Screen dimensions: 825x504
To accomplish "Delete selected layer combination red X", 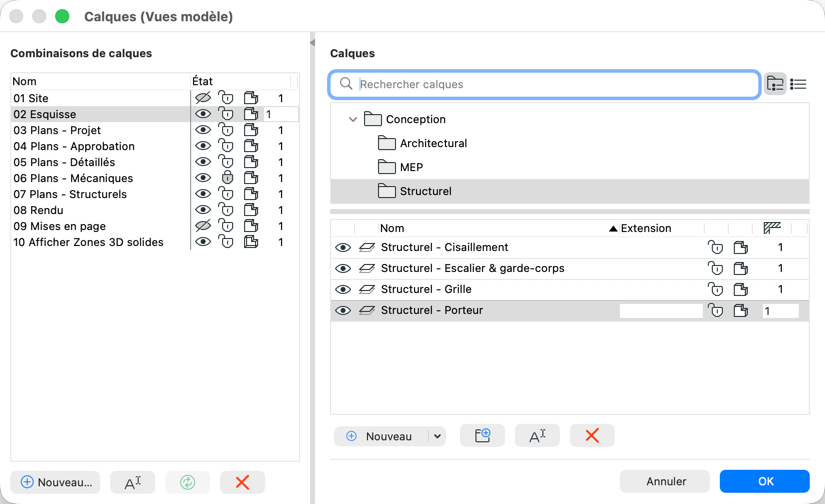I will [243, 482].
